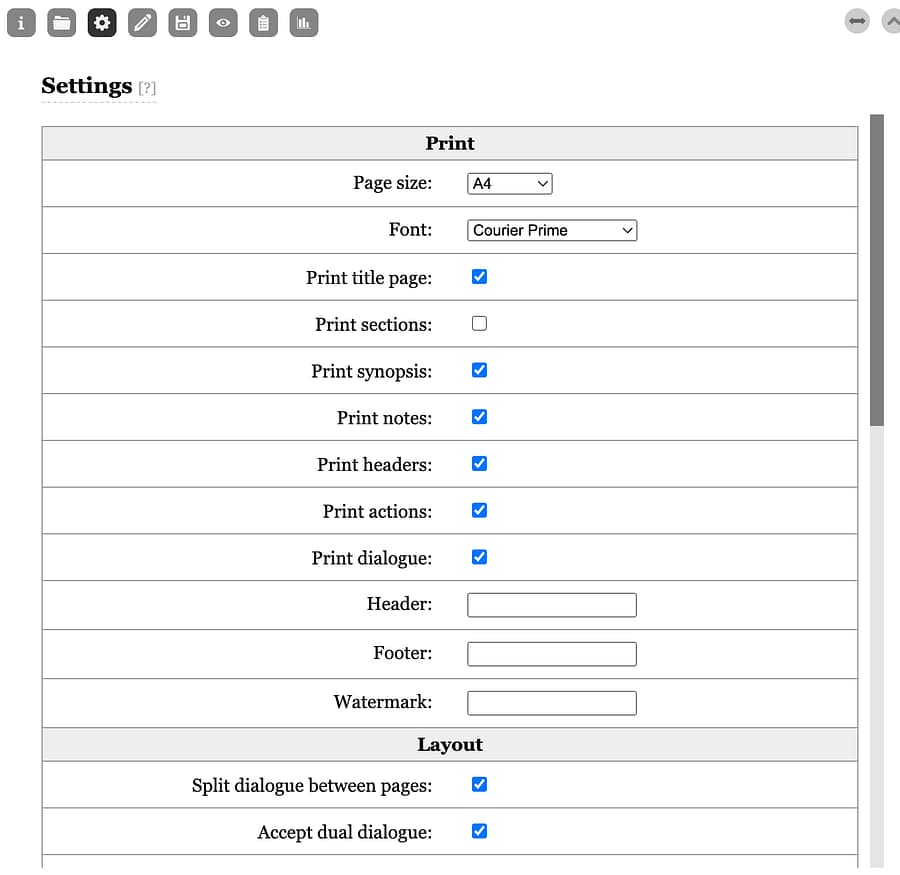Image resolution: width=900 pixels, height=875 pixels.
Task: Open the Page size dropdown
Action: click(510, 184)
